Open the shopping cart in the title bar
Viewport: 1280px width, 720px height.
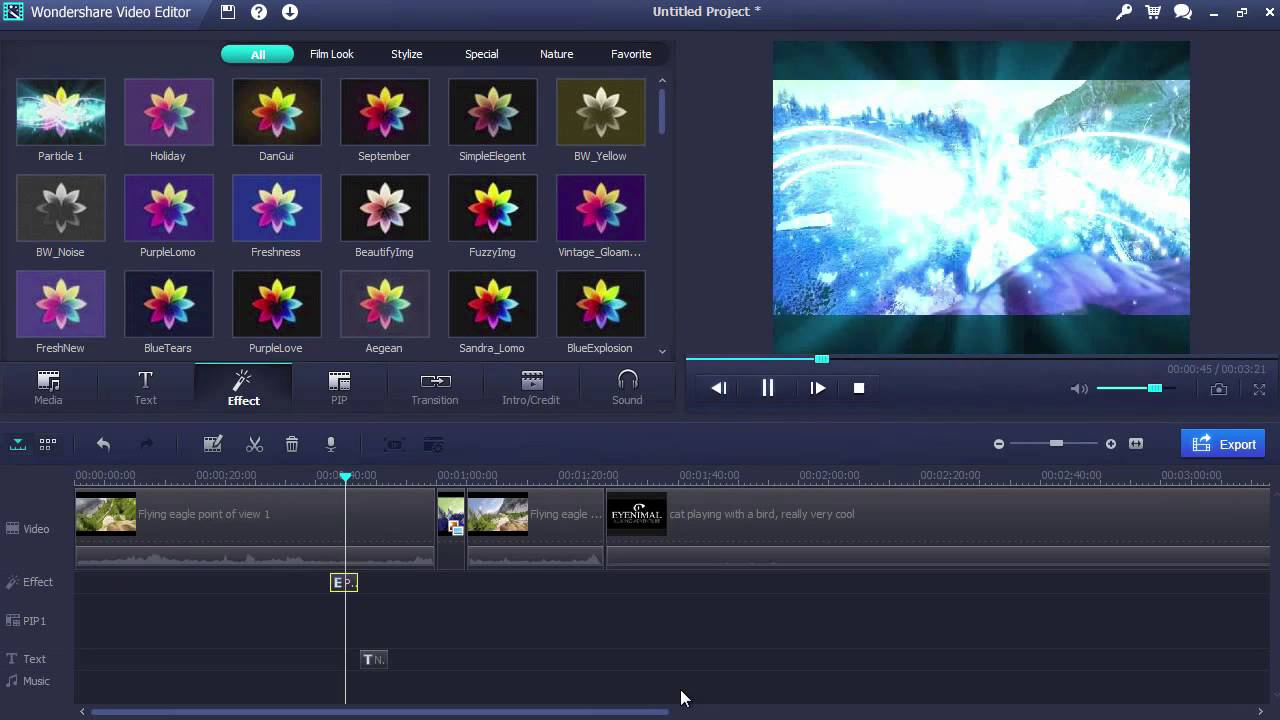[1151, 12]
